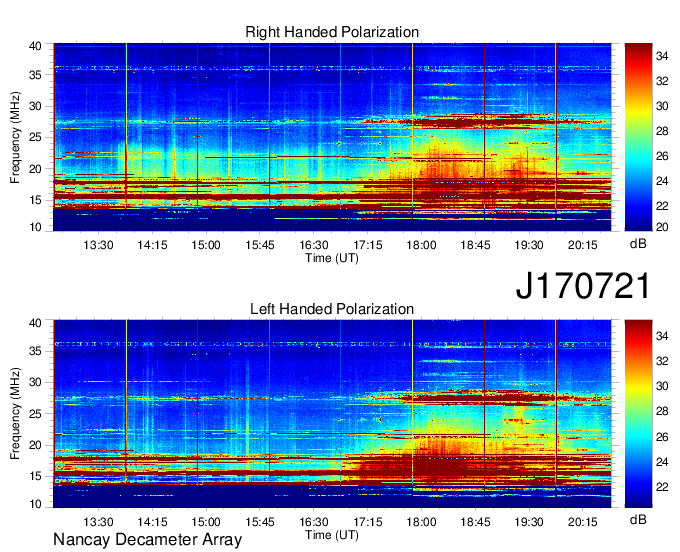Click "Time (UT)" label under Right Handed plot
The width and height of the screenshot is (680, 552).
[x=332, y=258]
